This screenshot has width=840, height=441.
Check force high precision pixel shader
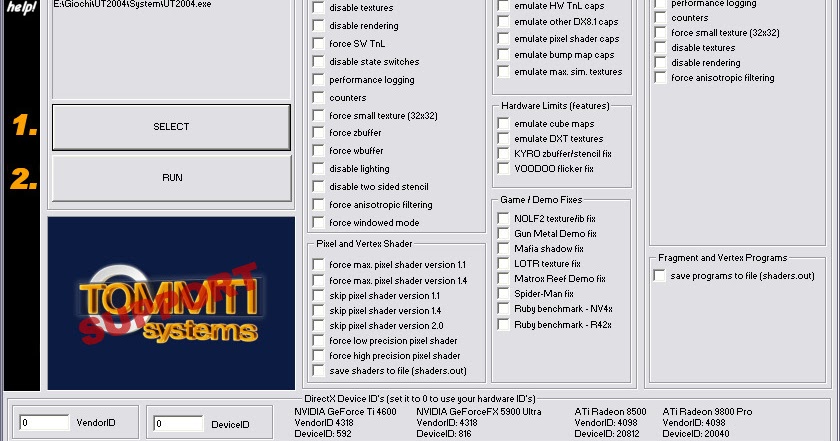[319, 355]
